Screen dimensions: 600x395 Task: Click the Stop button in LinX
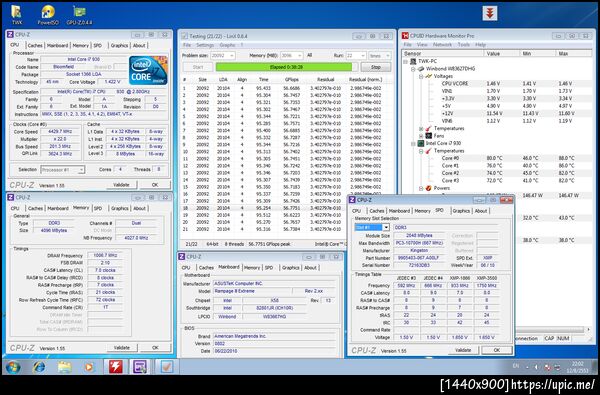(376, 67)
